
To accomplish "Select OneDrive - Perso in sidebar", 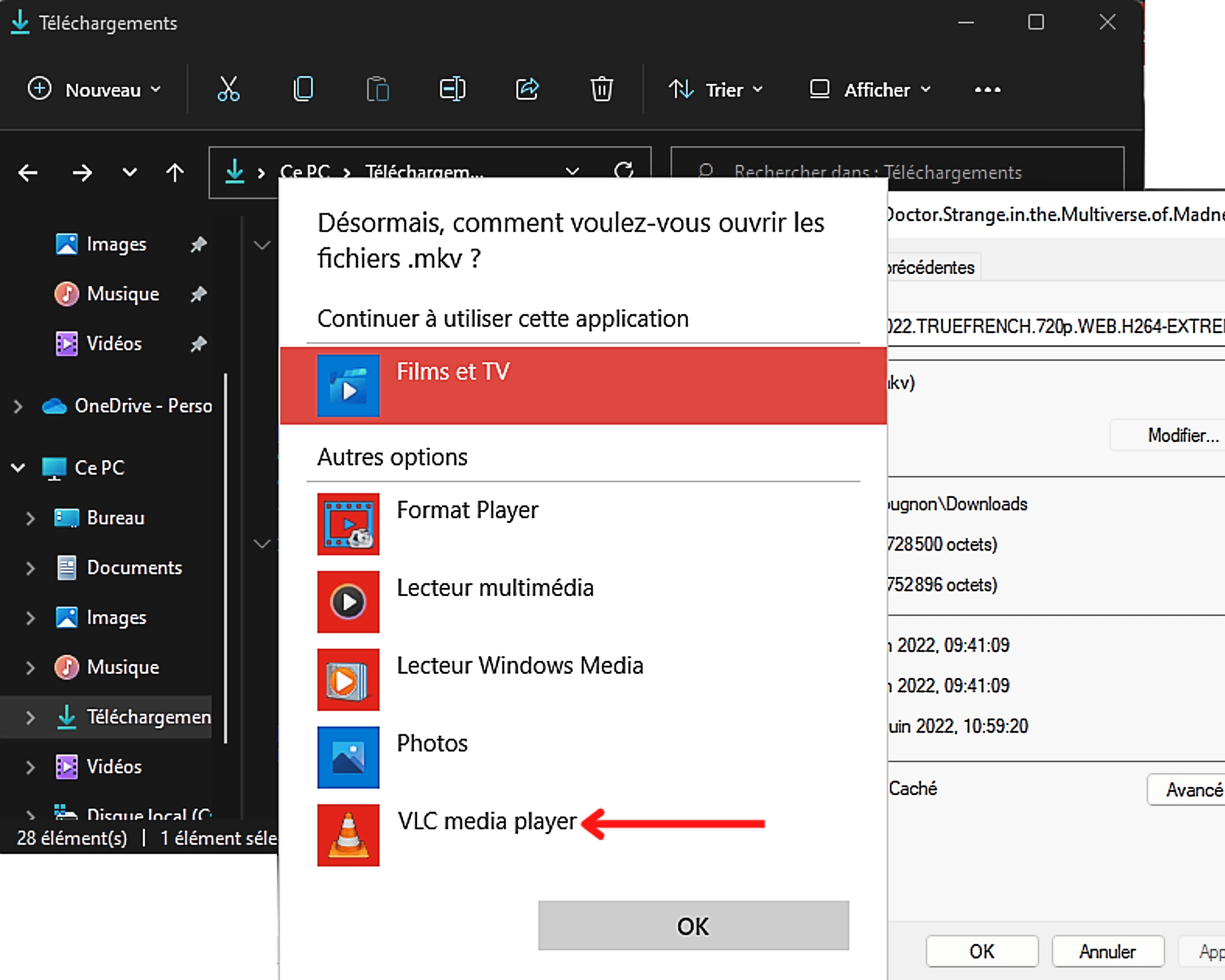I will pos(127,406).
